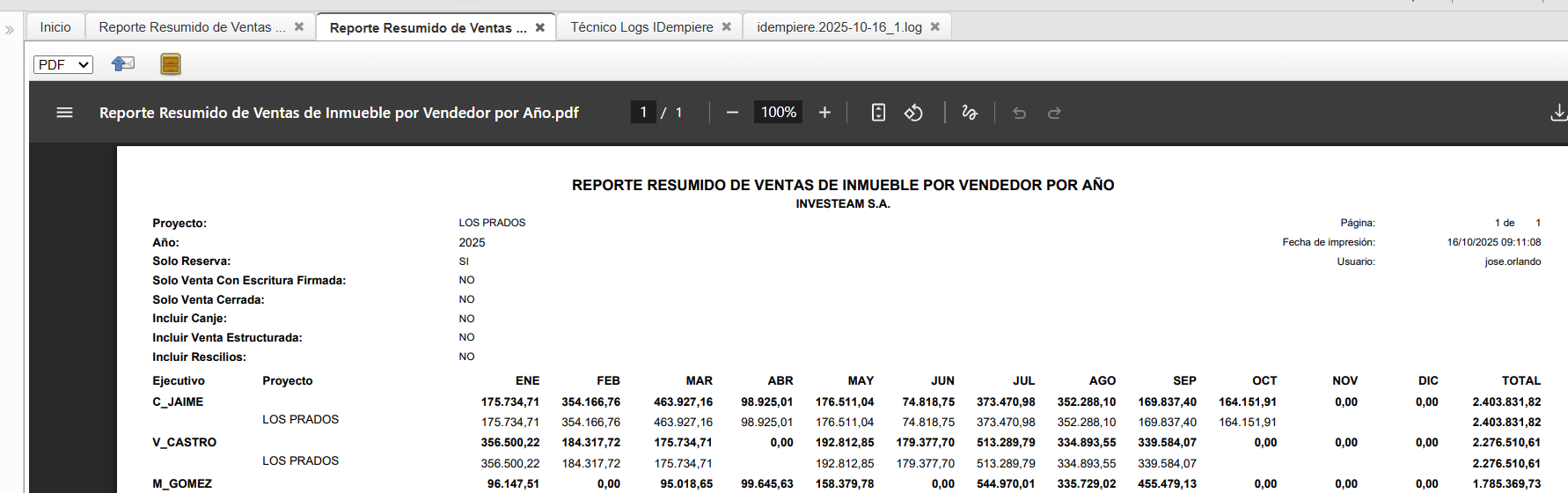
Task: Rotate the PDF document counterclockwise
Action: pyautogui.click(x=913, y=113)
